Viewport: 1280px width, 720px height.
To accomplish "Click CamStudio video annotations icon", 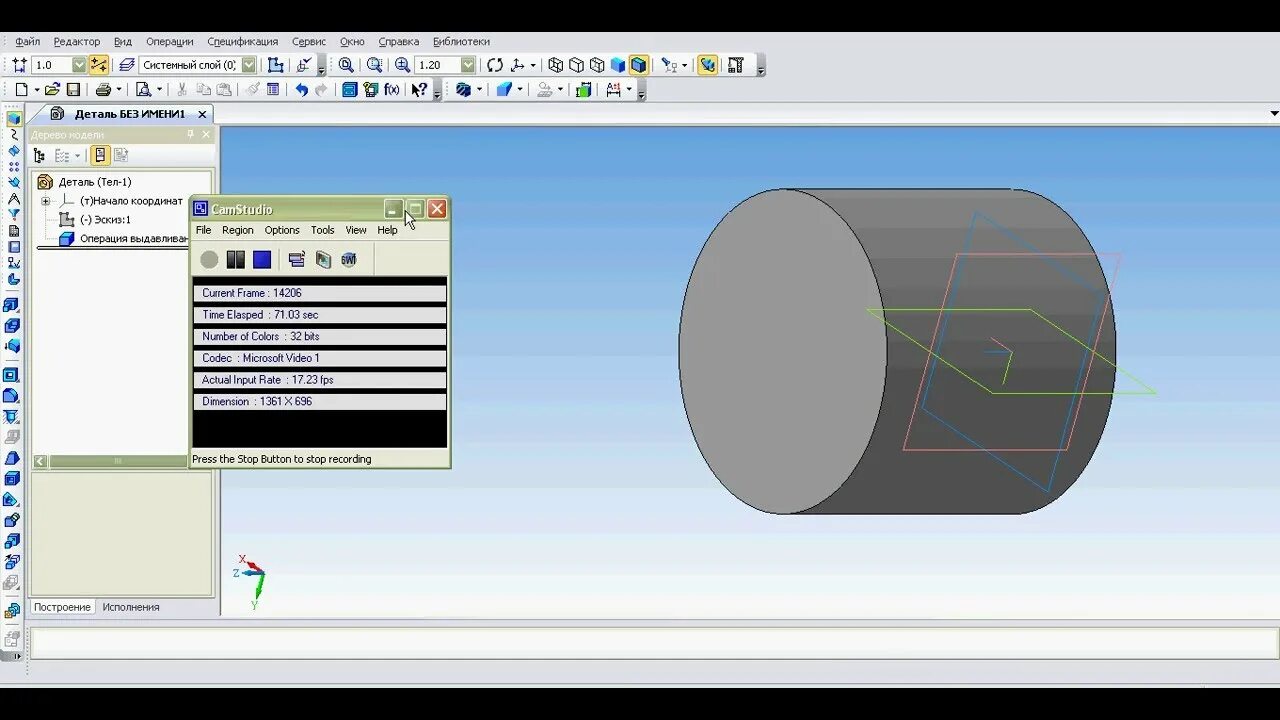I will pyautogui.click(x=323, y=259).
